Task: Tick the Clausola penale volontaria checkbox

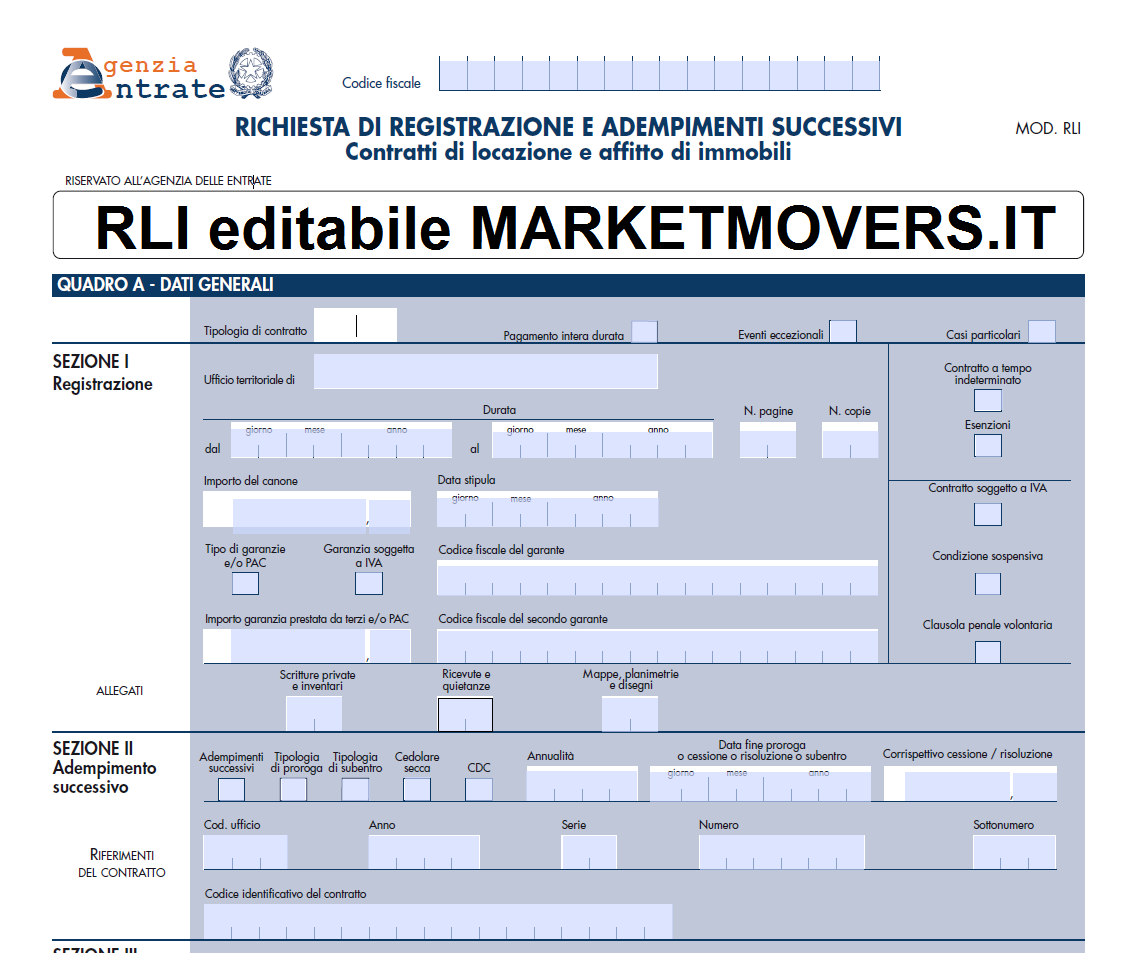Action: [987, 651]
